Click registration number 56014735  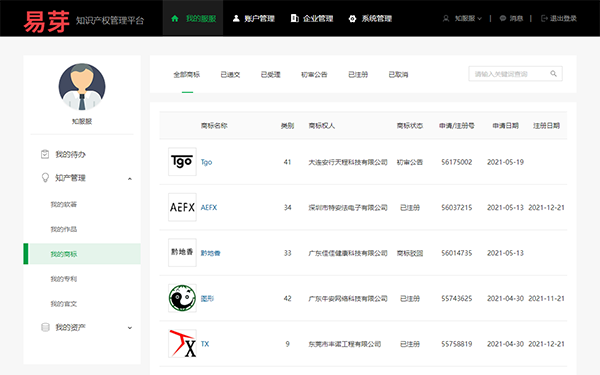click(x=457, y=253)
